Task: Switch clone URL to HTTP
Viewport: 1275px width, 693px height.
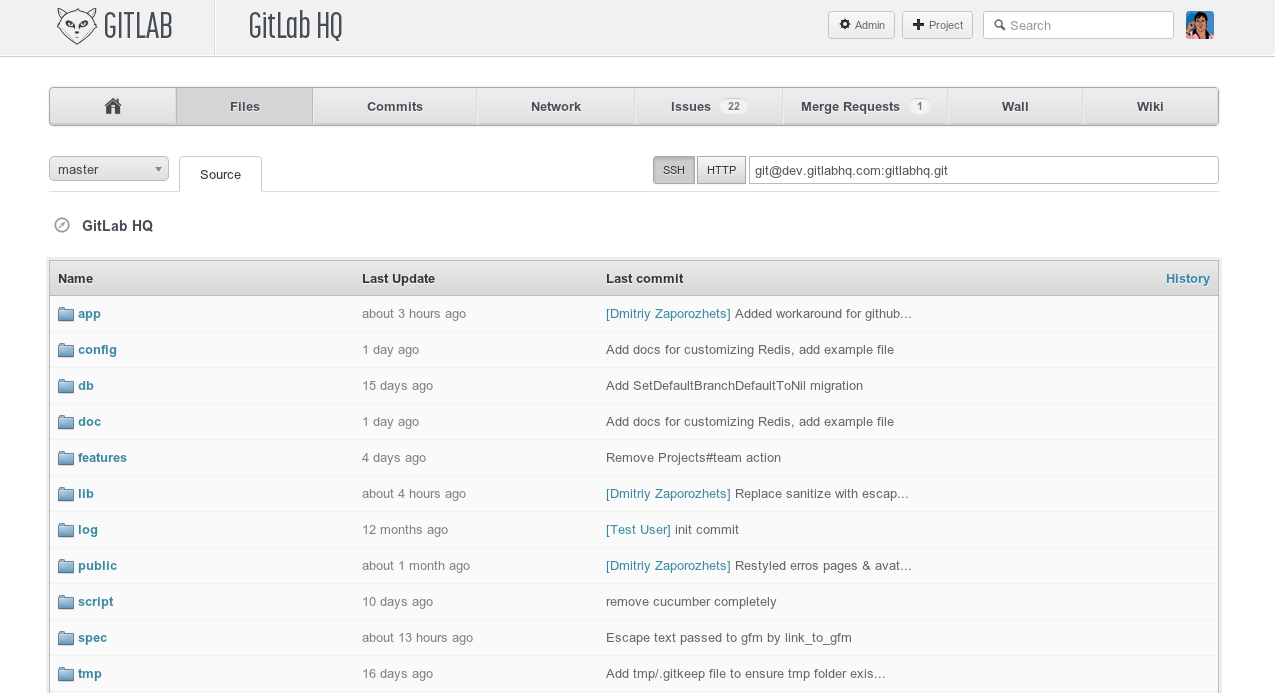Action: 721,170
